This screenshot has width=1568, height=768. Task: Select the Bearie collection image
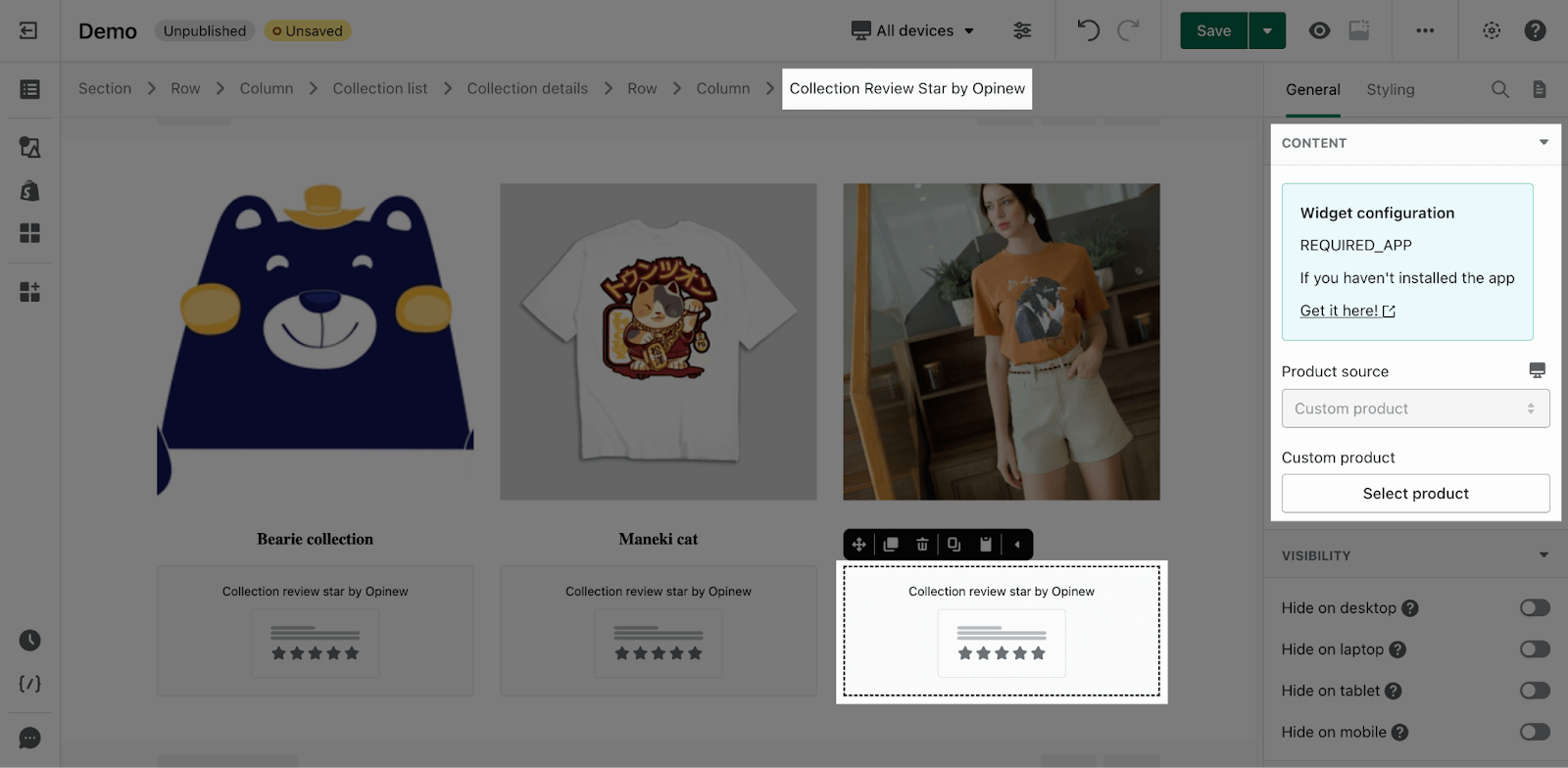pyautogui.click(x=316, y=341)
